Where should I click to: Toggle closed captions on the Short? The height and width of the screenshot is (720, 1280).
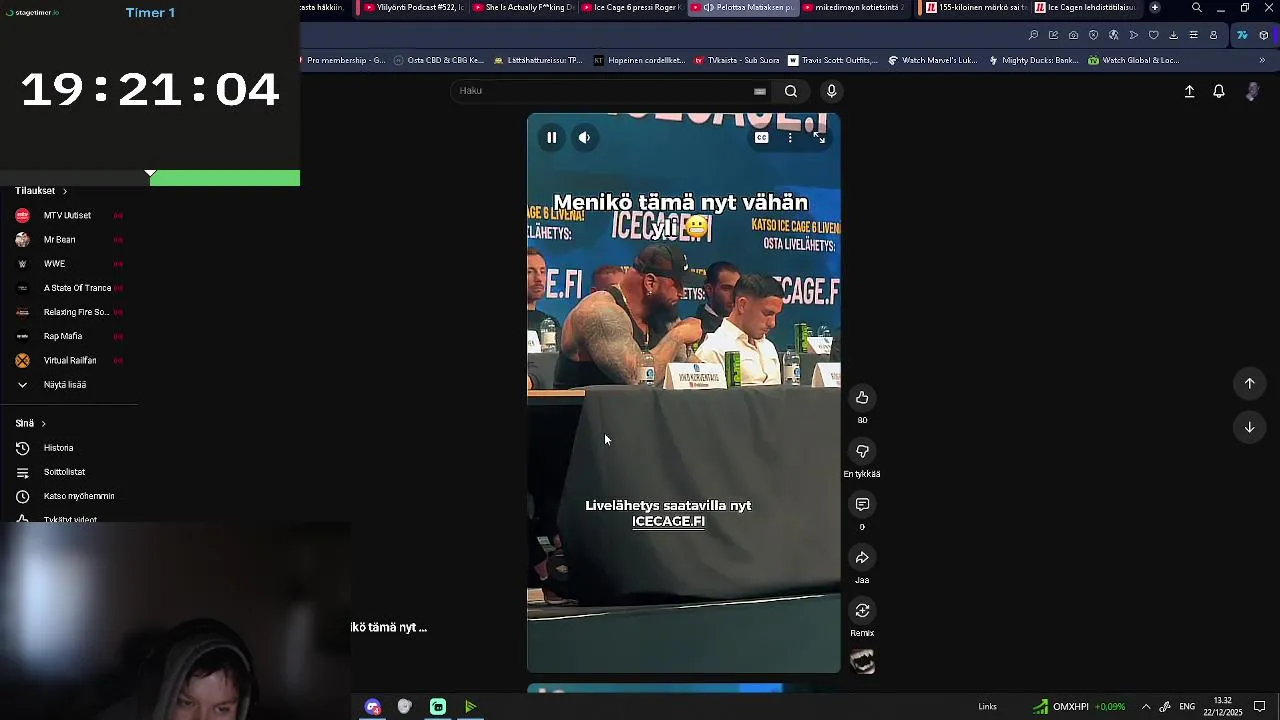(x=762, y=138)
